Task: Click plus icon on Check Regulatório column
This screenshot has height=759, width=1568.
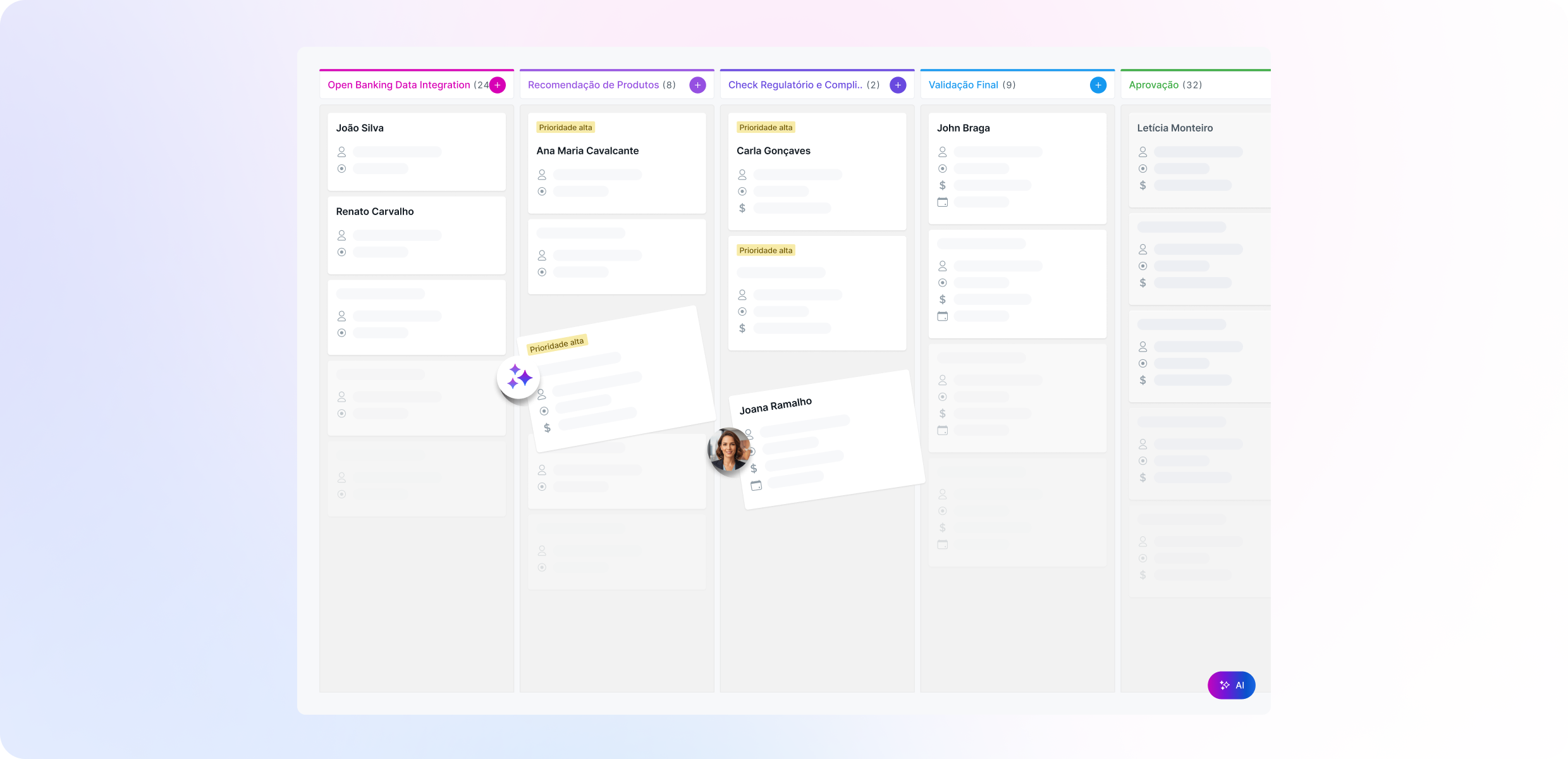Action: 898,85
